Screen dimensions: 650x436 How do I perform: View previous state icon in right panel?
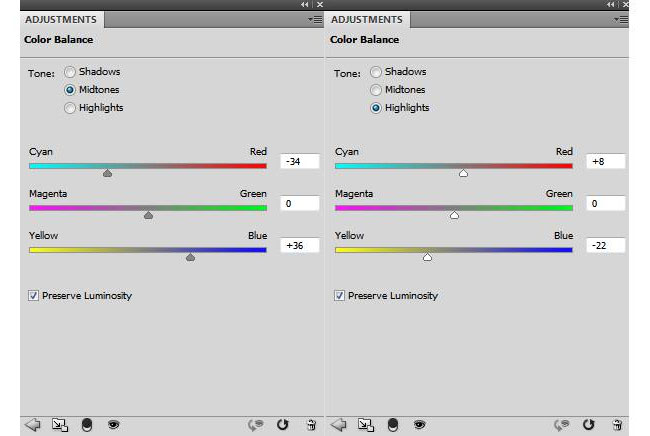[x=562, y=425]
